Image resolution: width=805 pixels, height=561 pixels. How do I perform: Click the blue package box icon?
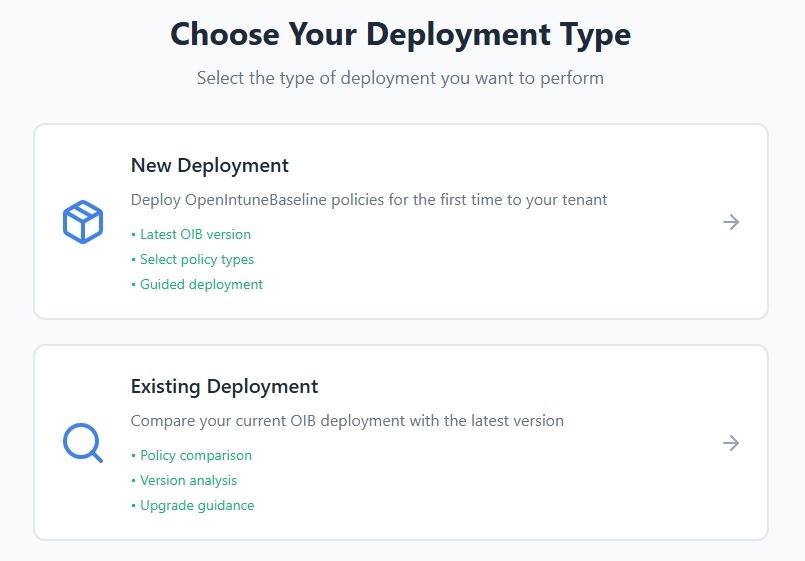pos(83,222)
